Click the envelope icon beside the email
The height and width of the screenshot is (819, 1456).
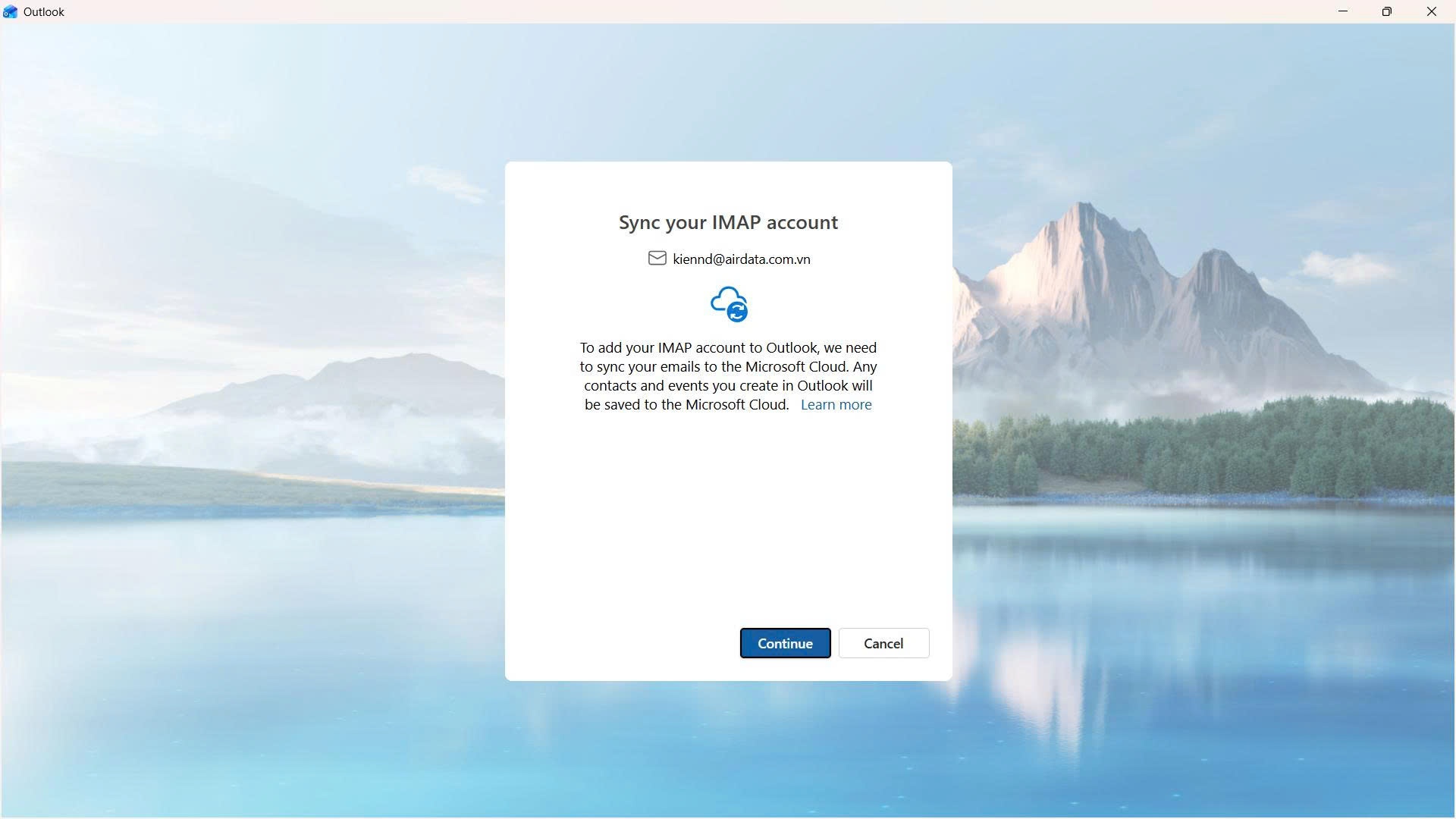[x=657, y=259]
